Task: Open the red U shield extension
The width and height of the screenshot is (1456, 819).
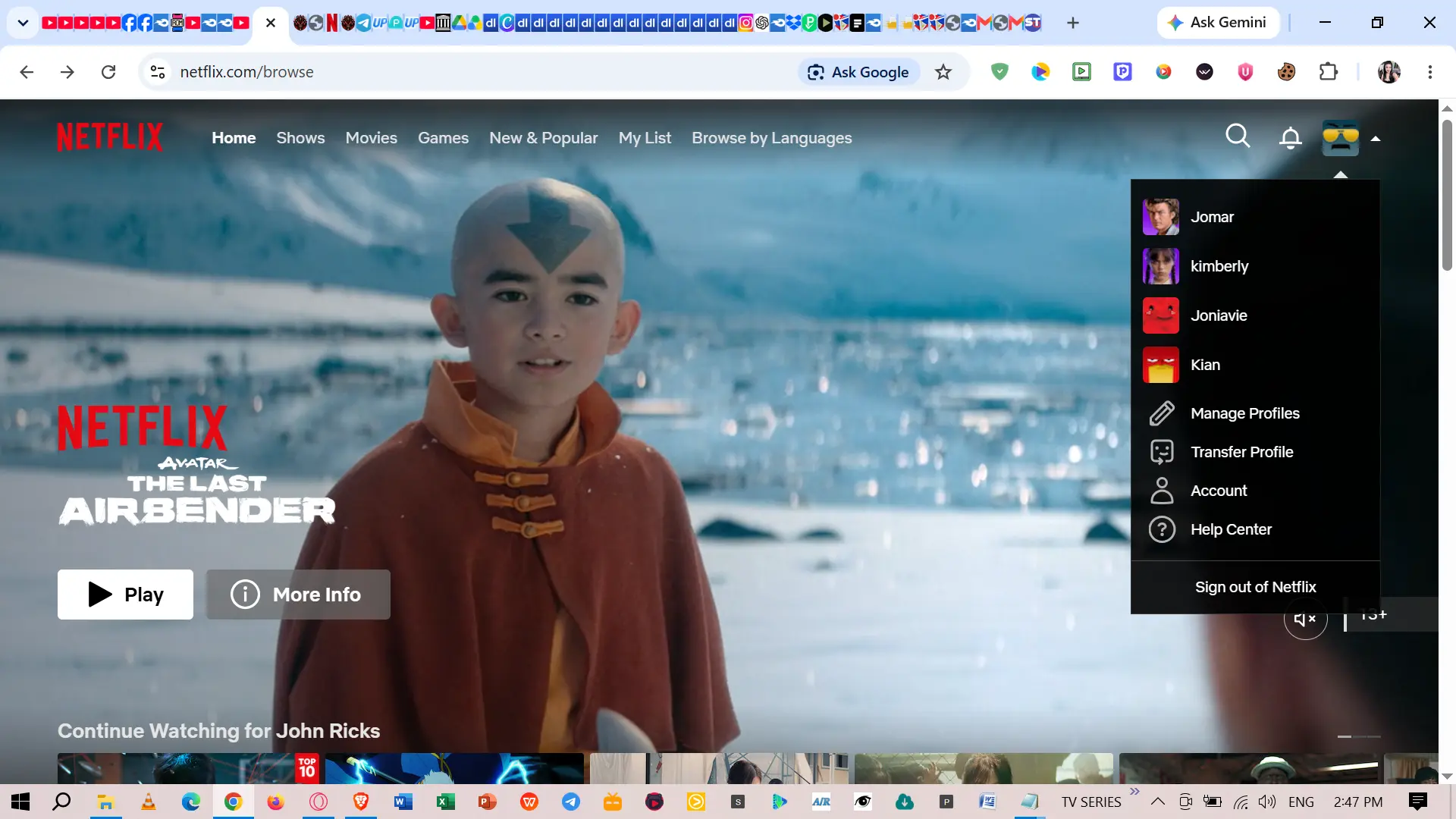Action: pos(1245,72)
